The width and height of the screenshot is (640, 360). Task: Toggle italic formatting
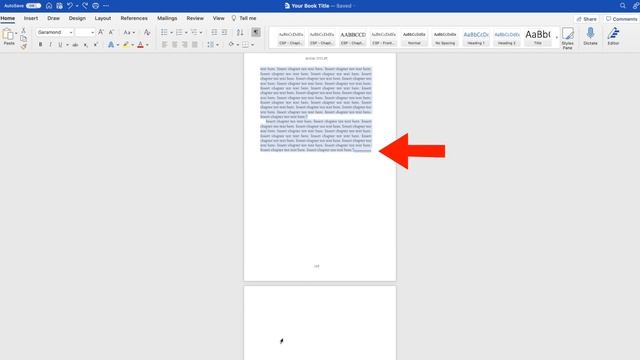(50, 45)
